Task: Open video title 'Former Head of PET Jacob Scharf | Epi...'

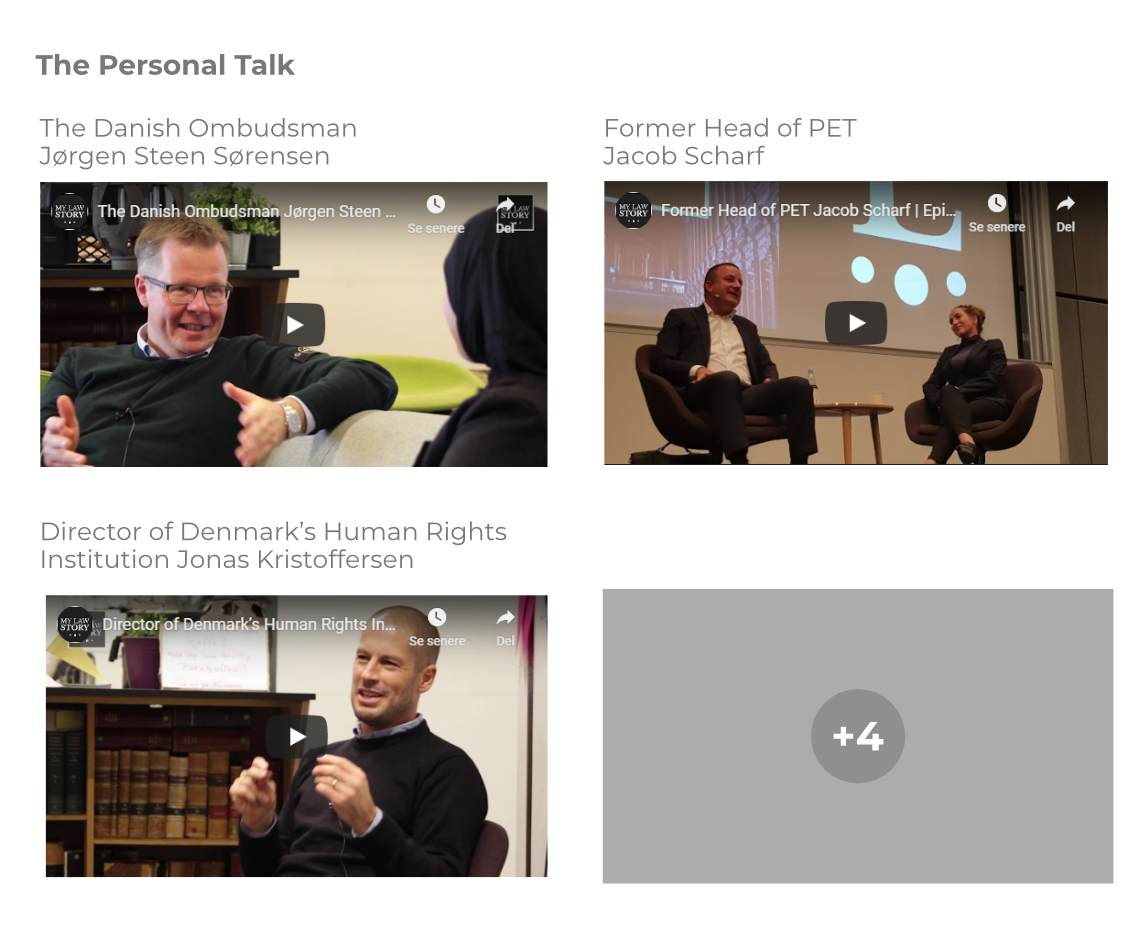Action: [808, 210]
